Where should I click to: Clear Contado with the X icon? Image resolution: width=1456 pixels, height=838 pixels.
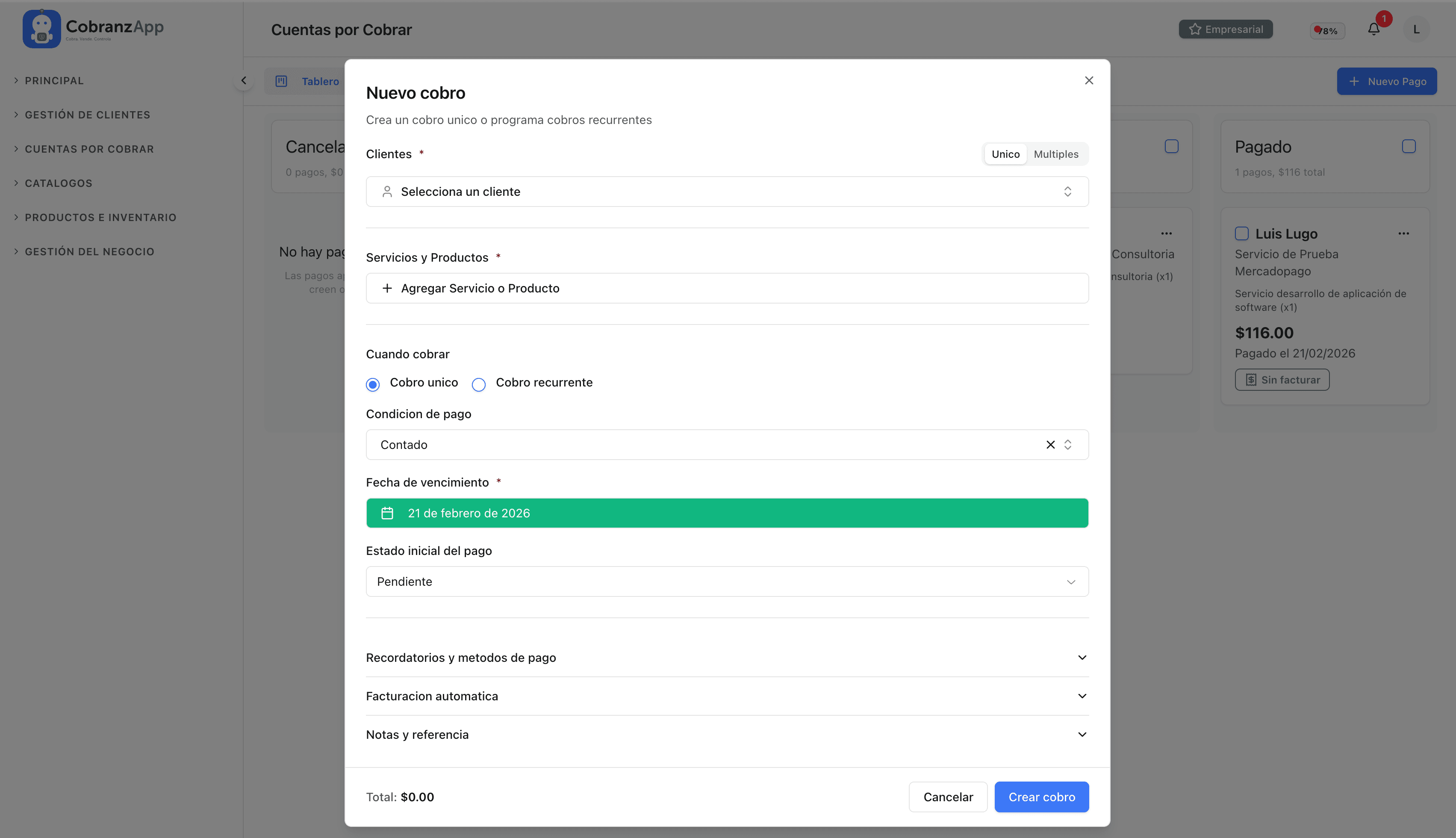(x=1050, y=445)
